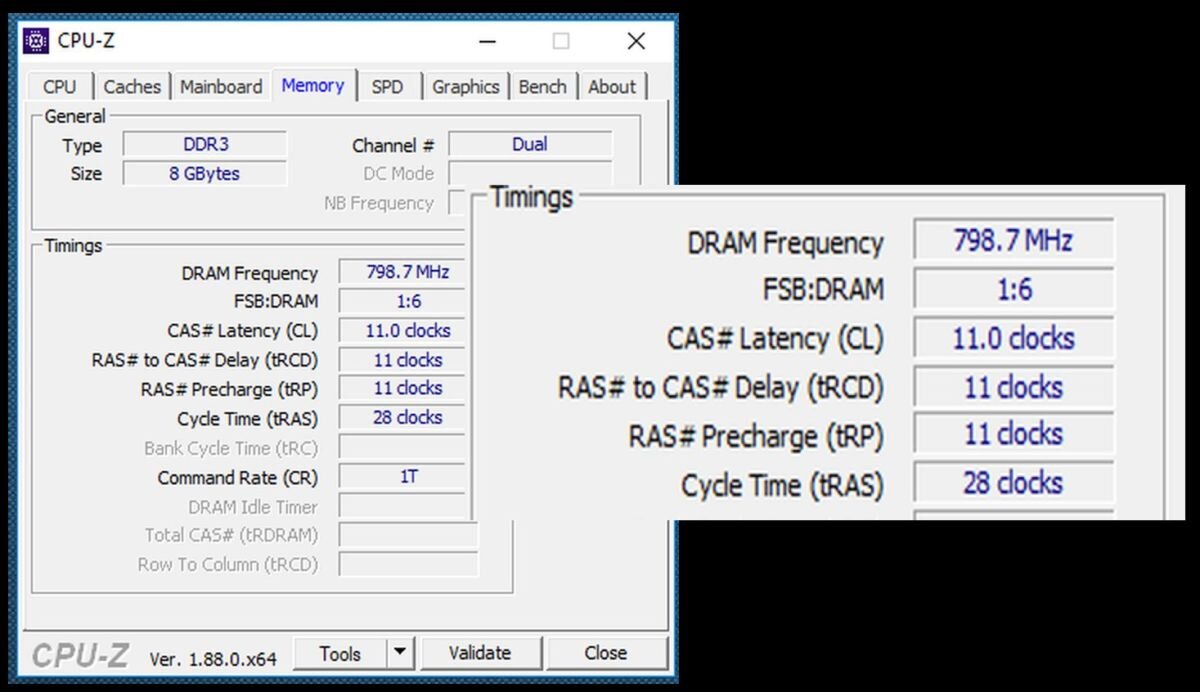Viewport: 1200px width, 692px height.
Task: Open the About tab
Action: coord(612,87)
